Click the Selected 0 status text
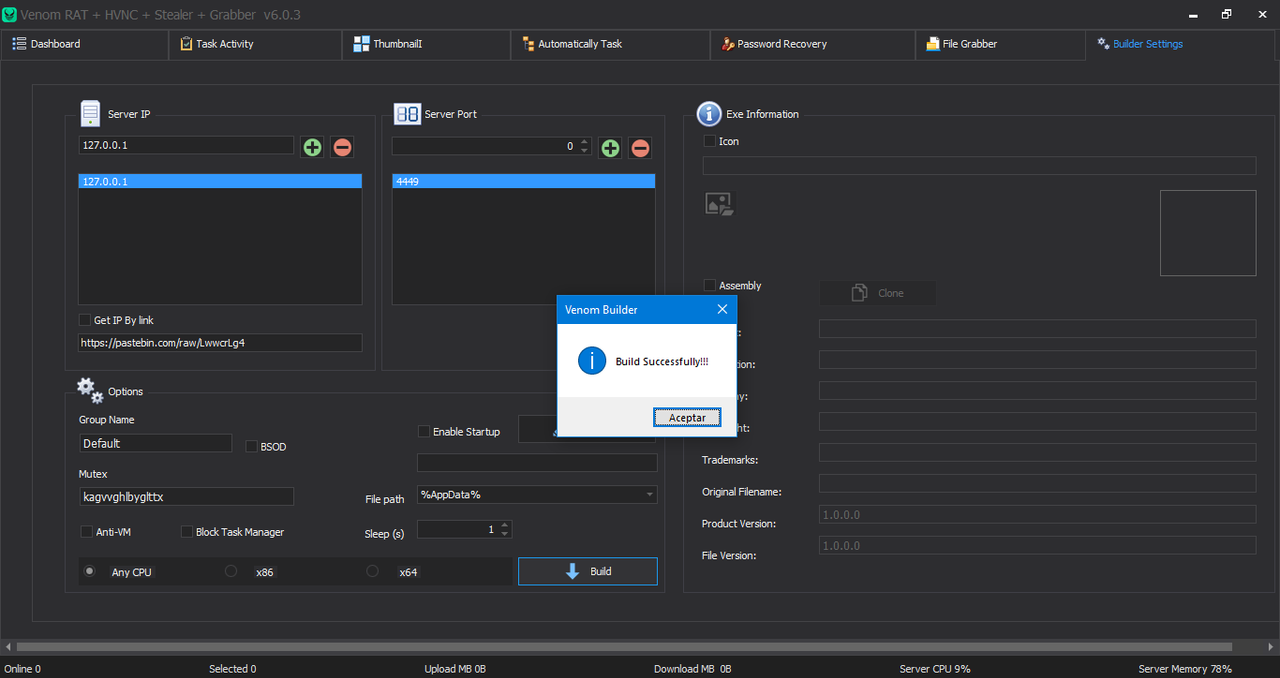 point(232,668)
